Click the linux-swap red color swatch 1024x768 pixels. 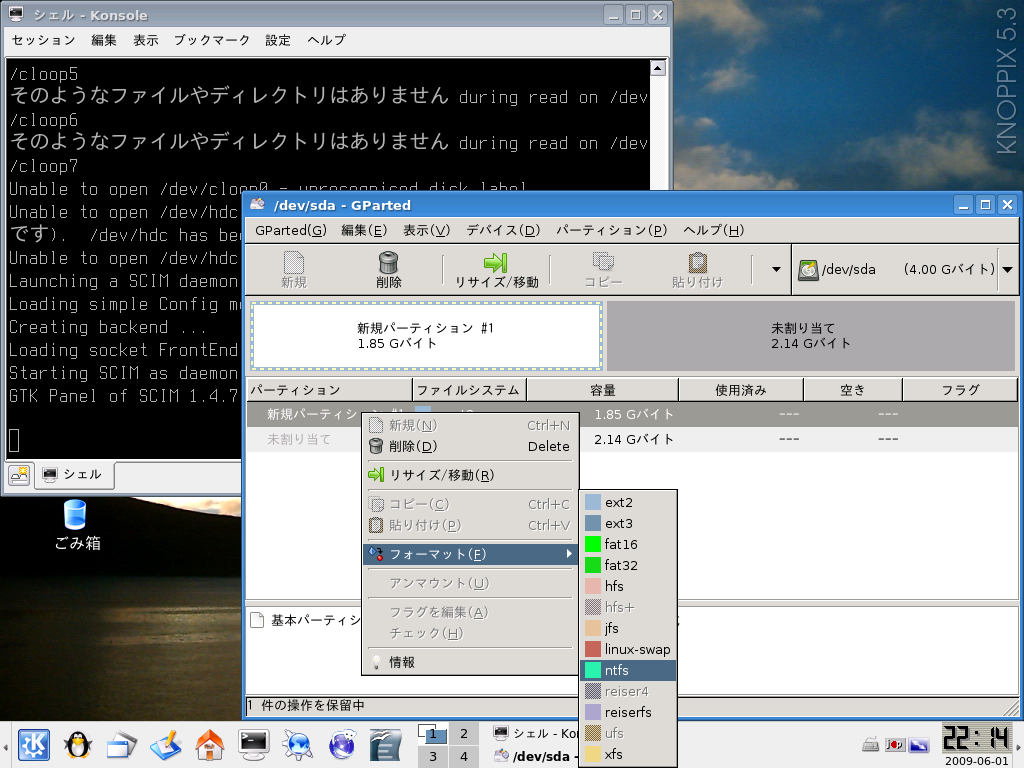[x=593, y=649]
